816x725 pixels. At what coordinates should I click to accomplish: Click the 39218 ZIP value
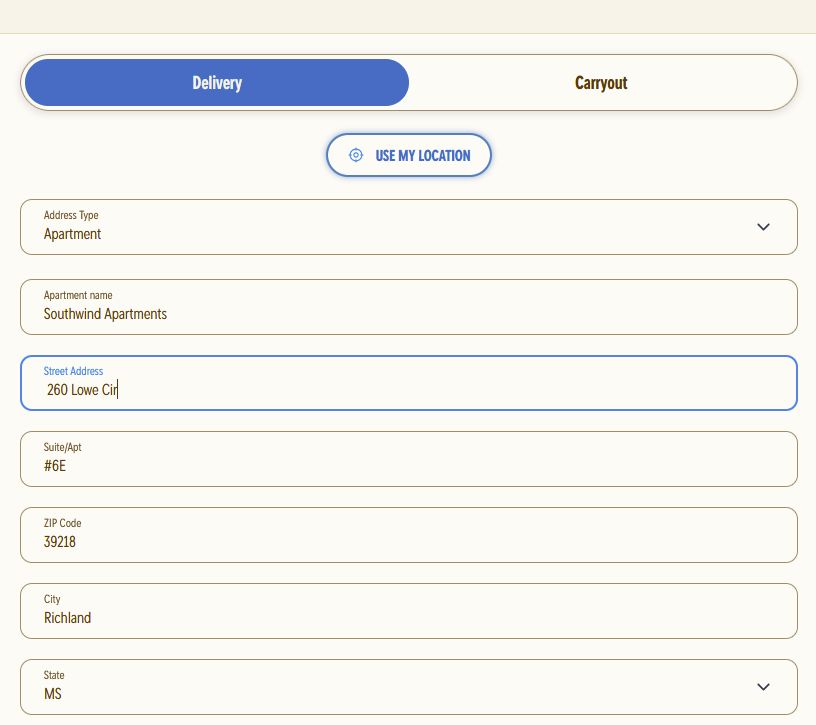point(60,542)
